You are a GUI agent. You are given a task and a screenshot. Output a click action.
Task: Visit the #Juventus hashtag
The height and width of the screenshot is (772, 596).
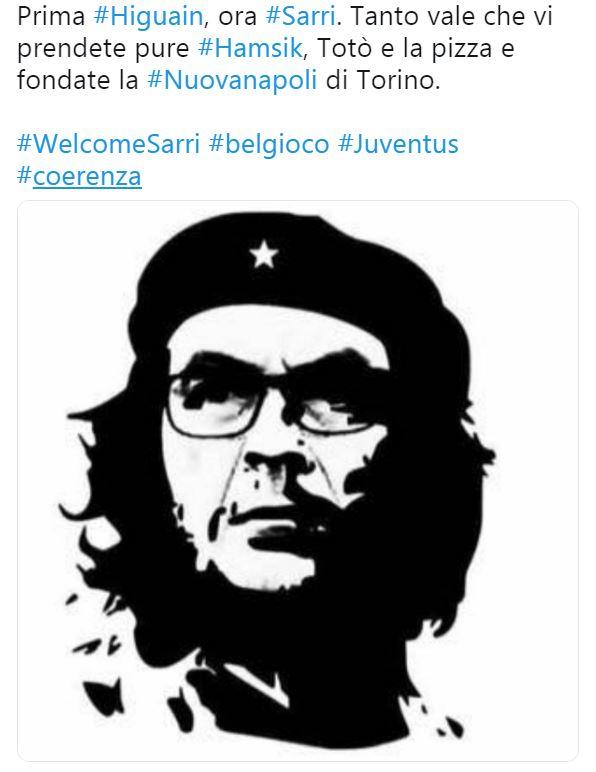(399, 144)
